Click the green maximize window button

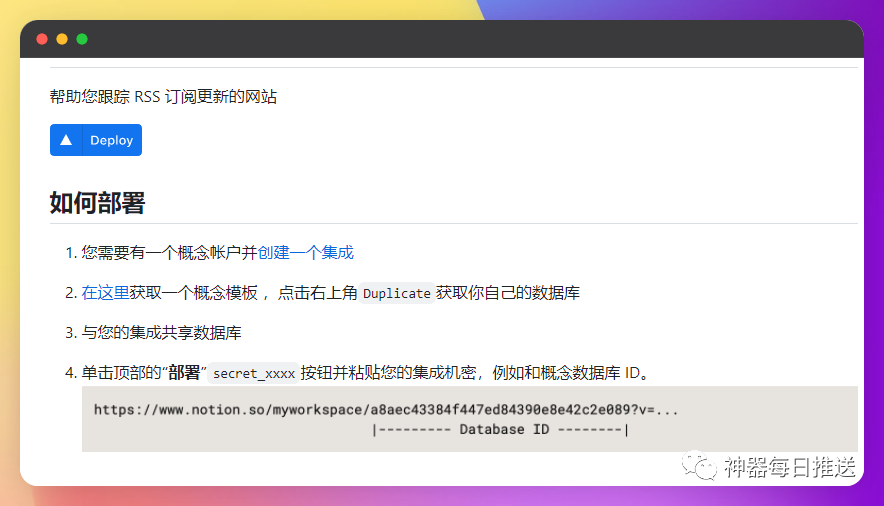pyautogui.click(x=82, y=39)
